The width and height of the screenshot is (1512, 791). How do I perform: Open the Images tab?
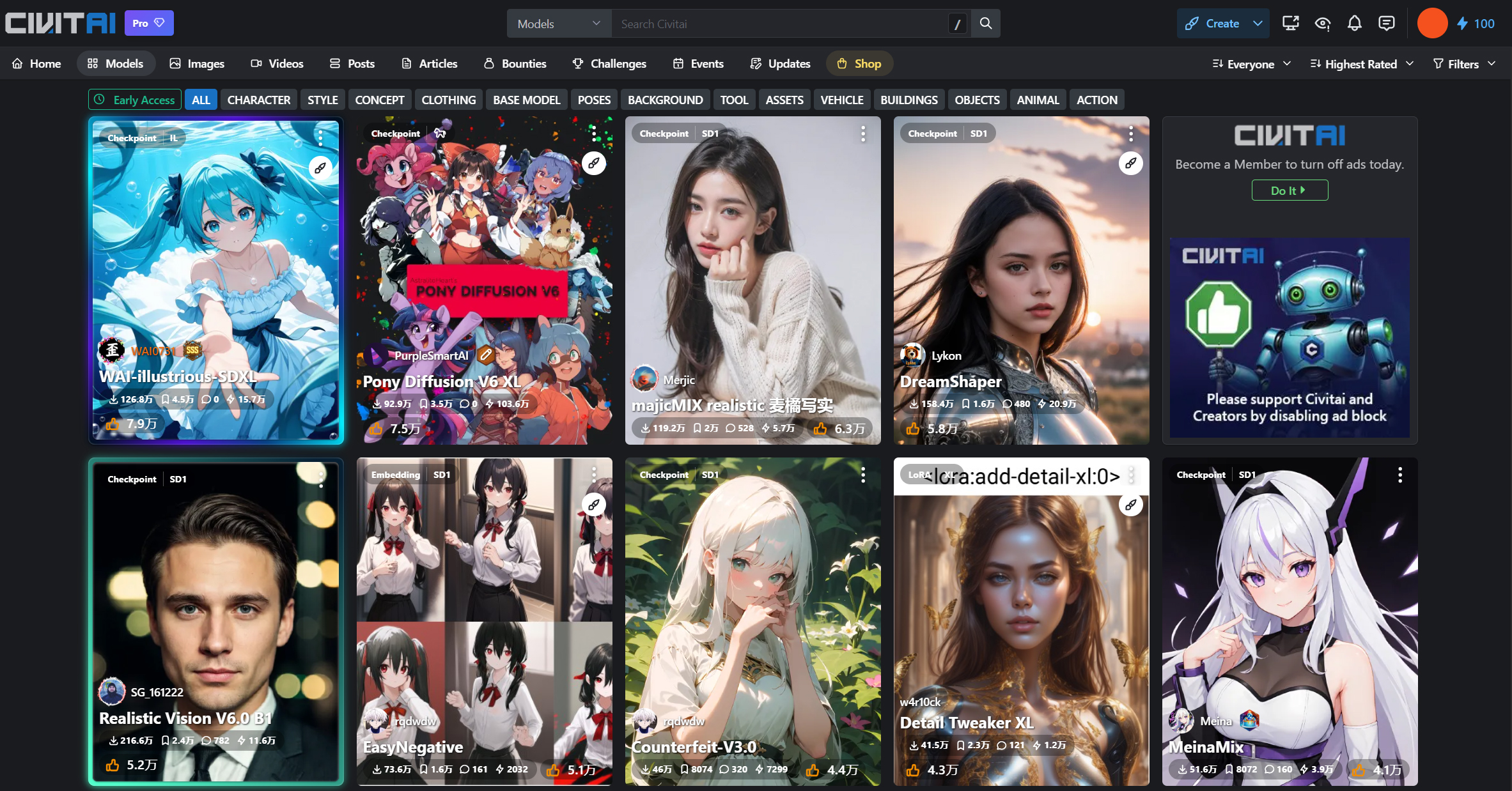point(197,63)
